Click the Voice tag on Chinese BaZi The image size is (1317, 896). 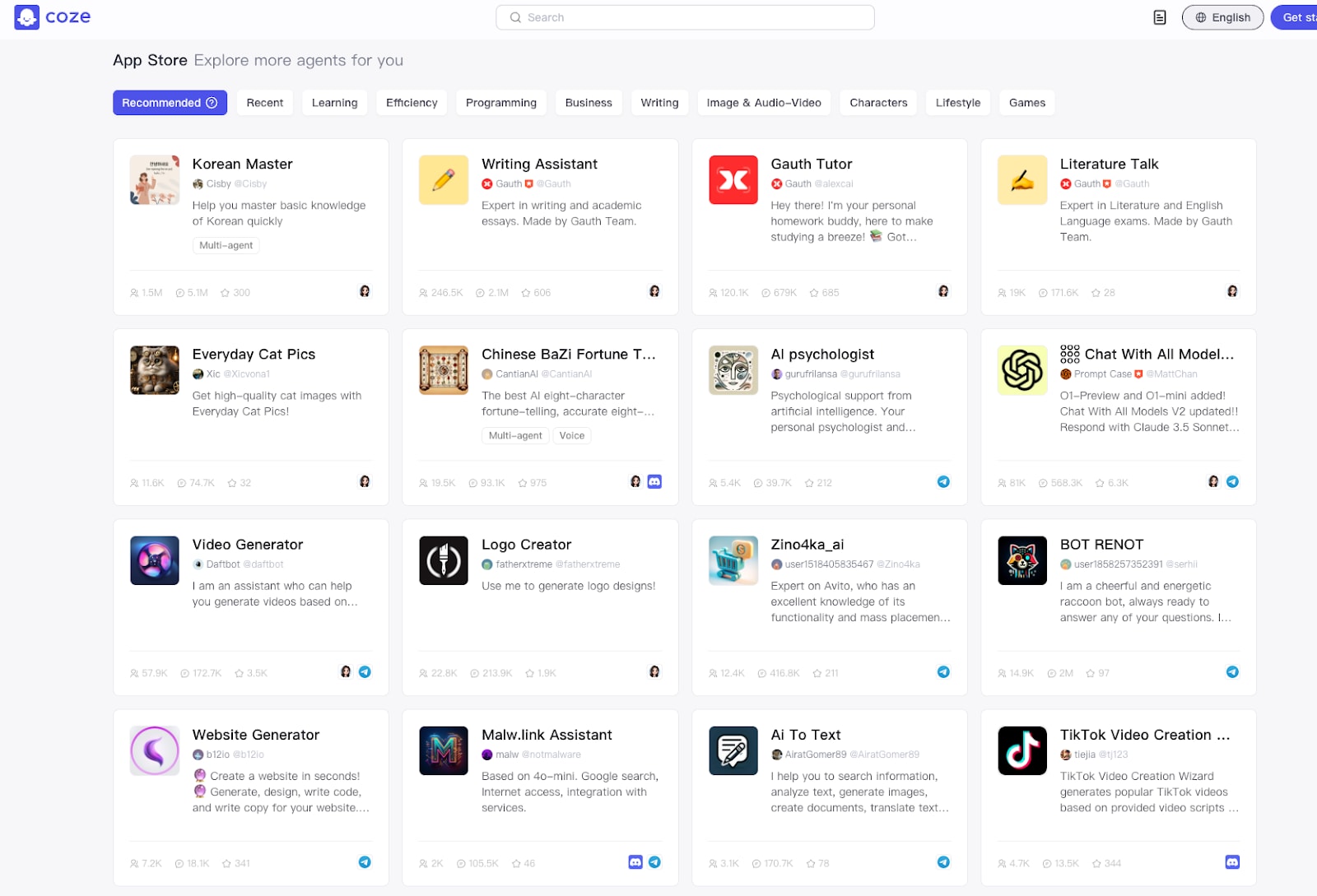(572, 435)
